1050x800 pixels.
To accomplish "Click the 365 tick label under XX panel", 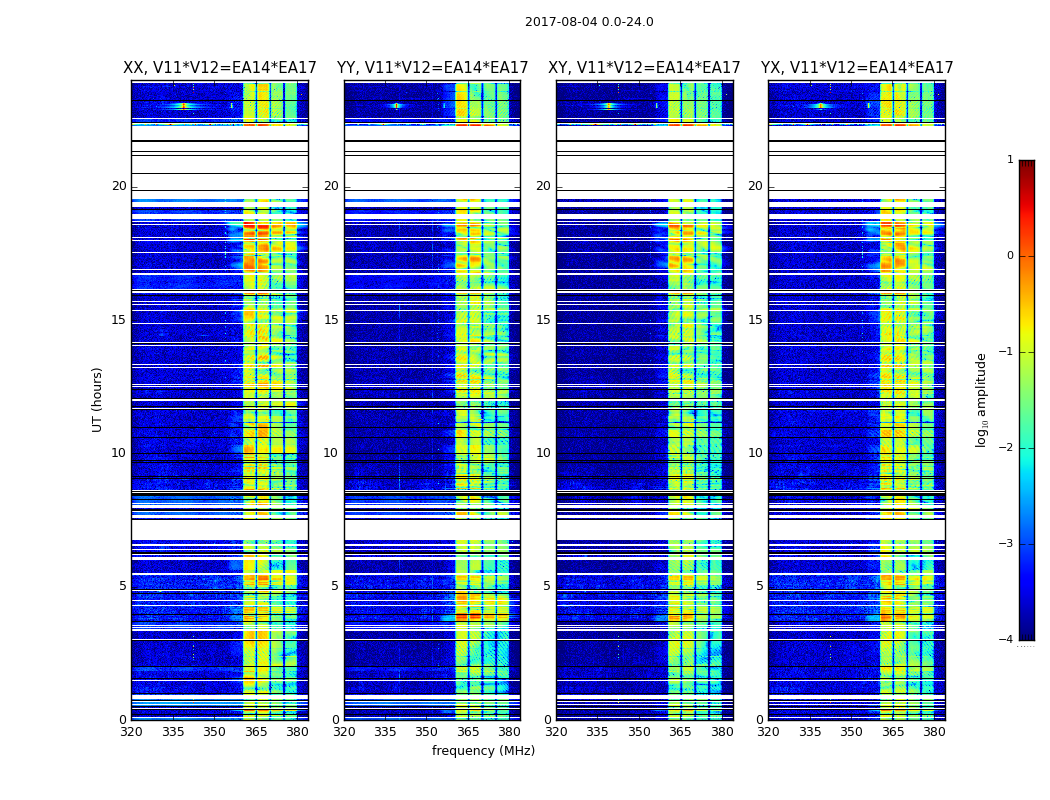I will pyautogui.click(x=256, y=732).
